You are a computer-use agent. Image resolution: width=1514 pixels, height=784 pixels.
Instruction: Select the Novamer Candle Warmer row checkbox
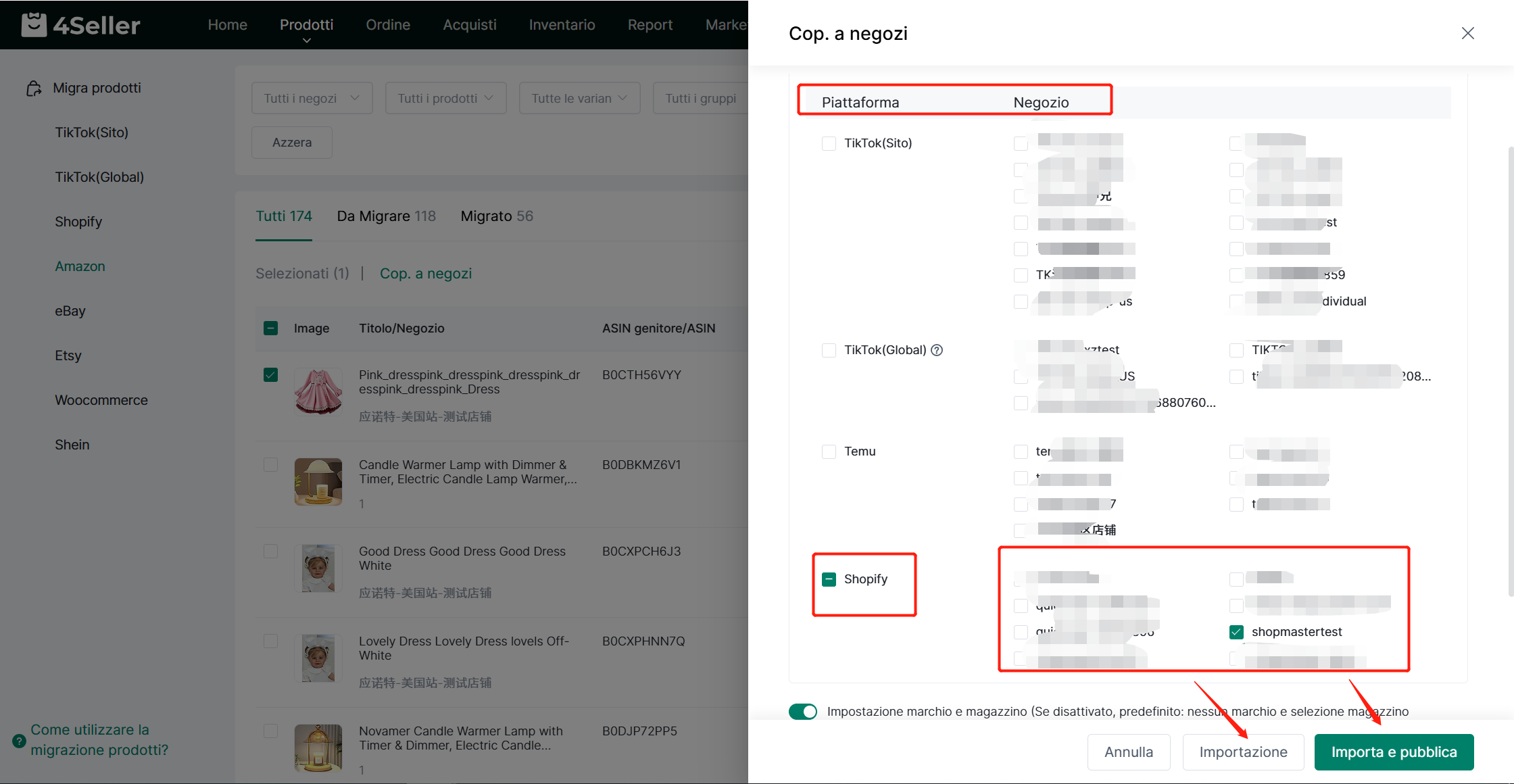[x=270, y=731]
